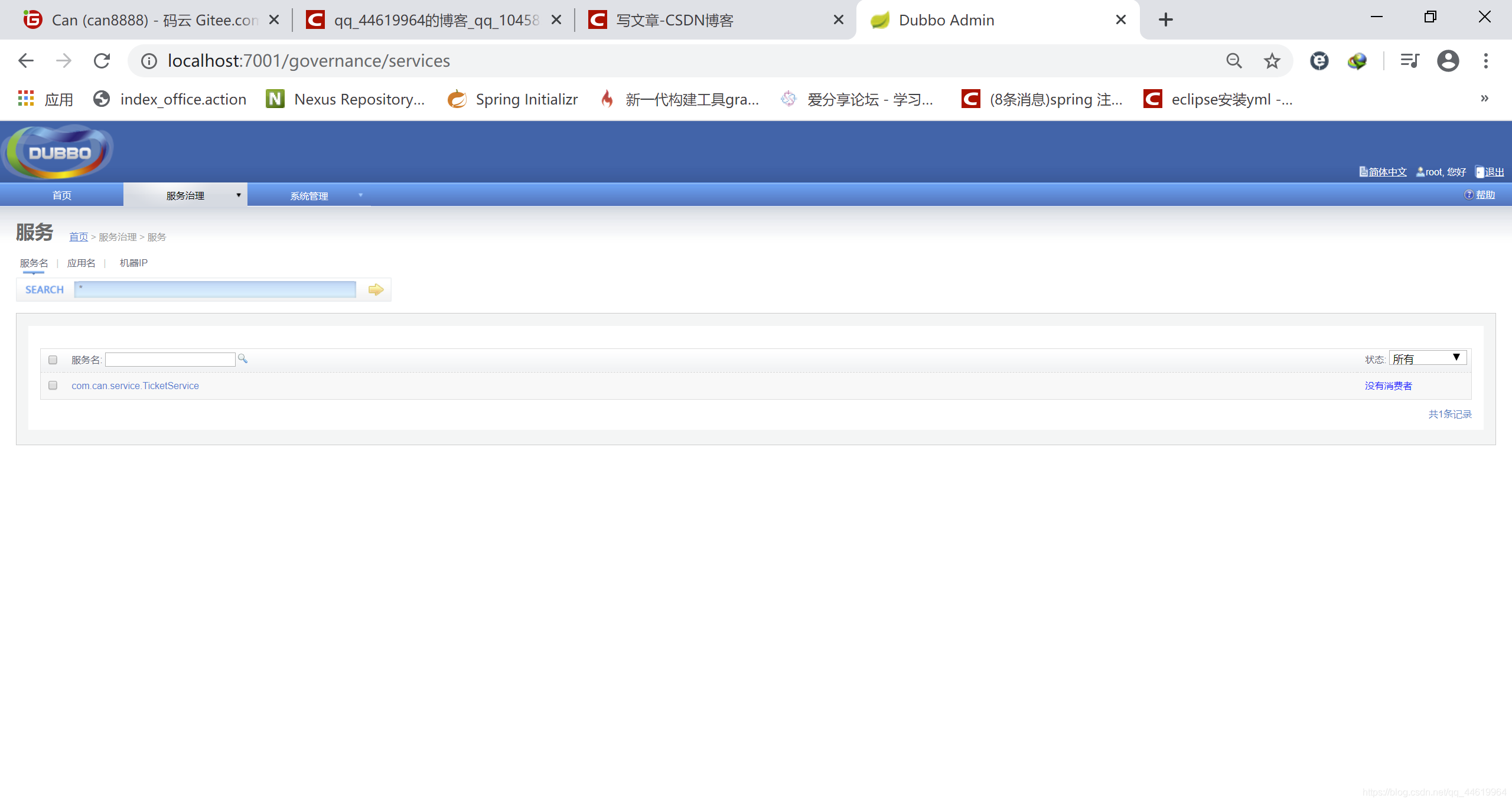Check the TicketService row checkbox
This screenshot has height=803, width=1512.
click(53, 386)
